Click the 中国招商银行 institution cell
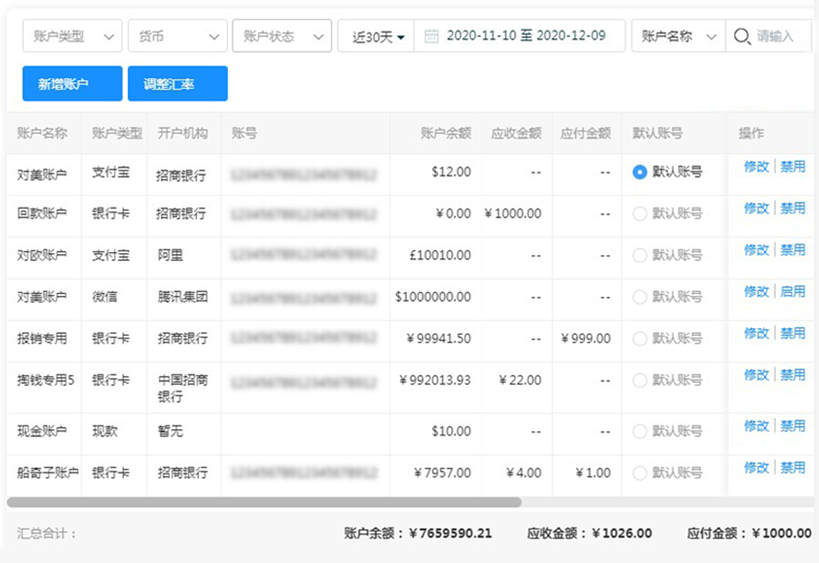This screenshot has height=563, width=819. 183,388
